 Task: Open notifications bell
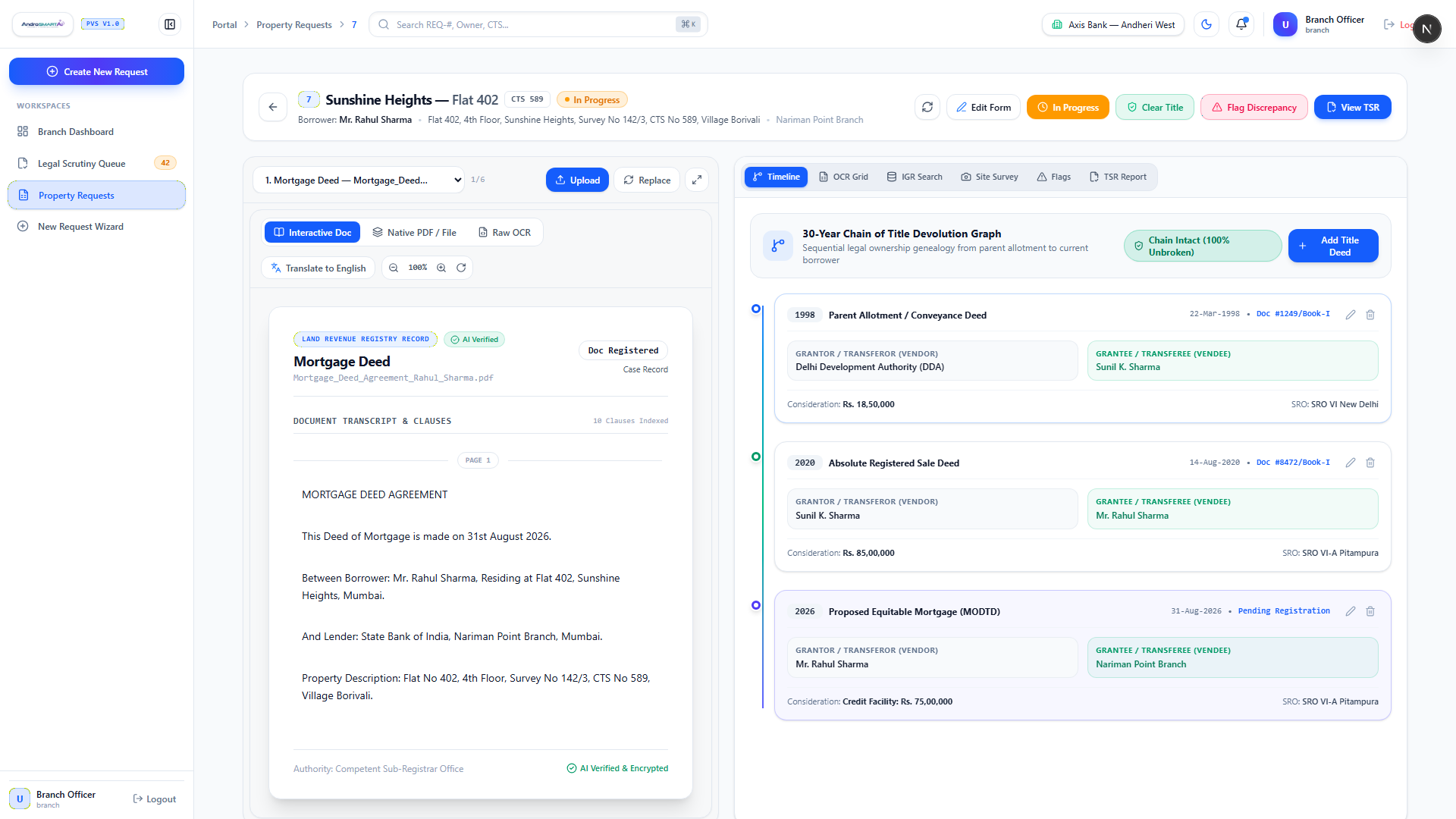pyautogui.click(x=1241, y=24)
